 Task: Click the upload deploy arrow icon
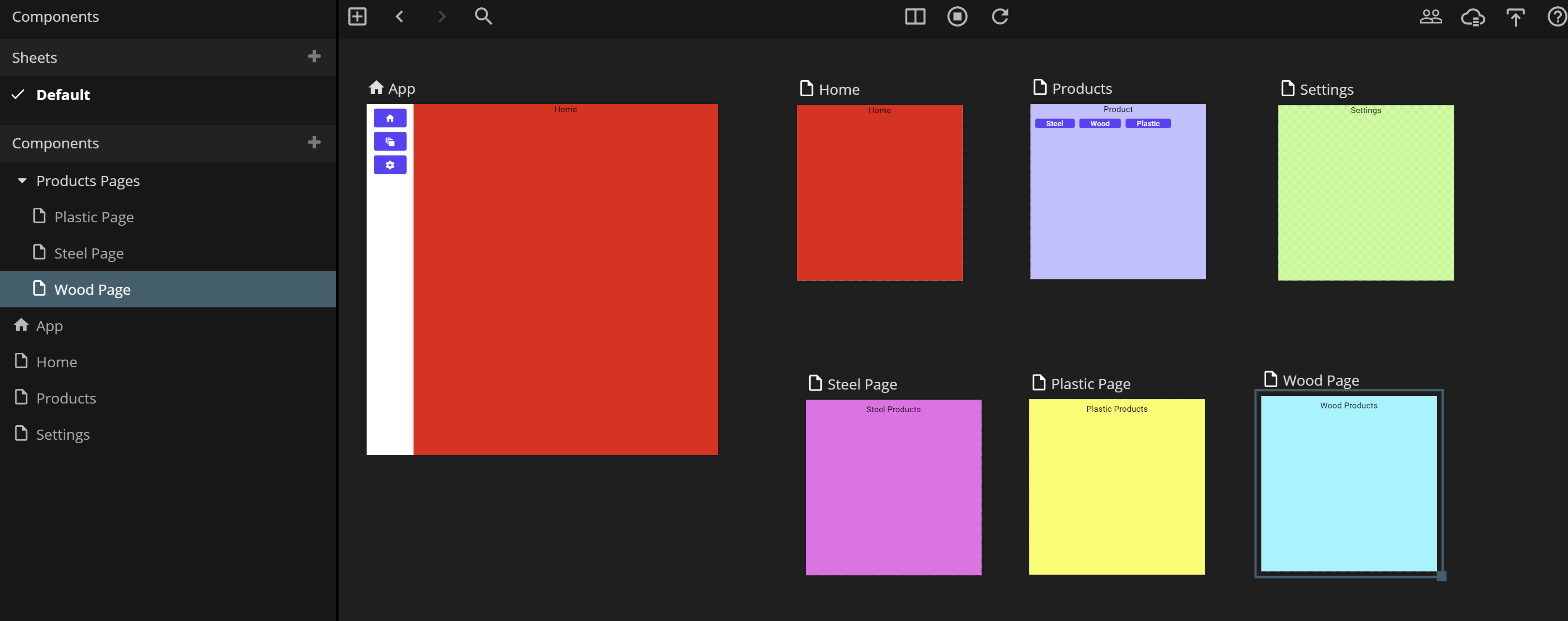pos(1515,17)
